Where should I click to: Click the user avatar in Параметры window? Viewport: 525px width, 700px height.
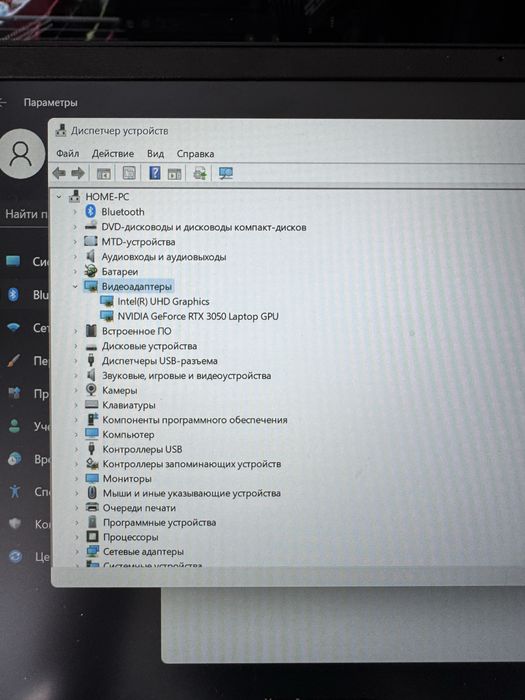click(x=21, y=154)
